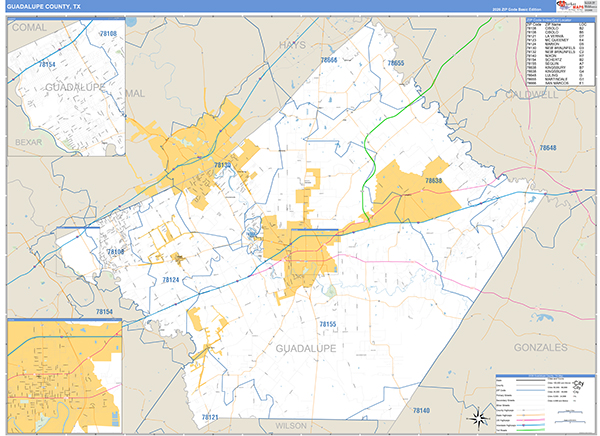The height and width of the screenshot is (436, 600).
Task: Click the 78121 ZIP label
Action: [x=210, y=417]
